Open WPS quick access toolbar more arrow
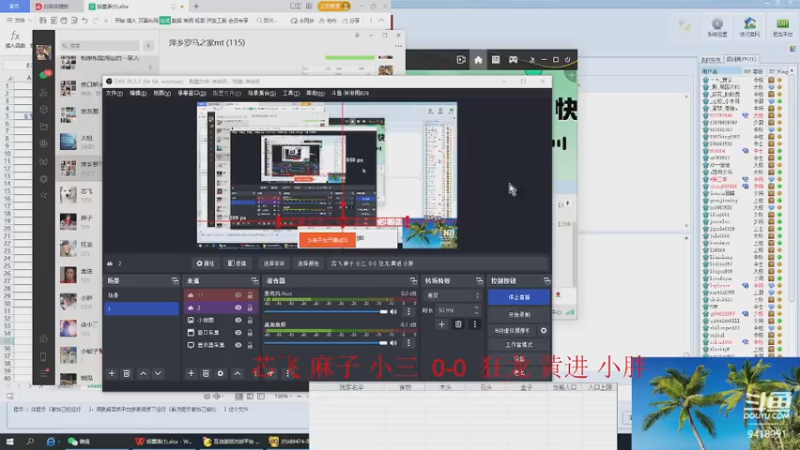This screenshot has height=450, width=800. pos(106,20)
